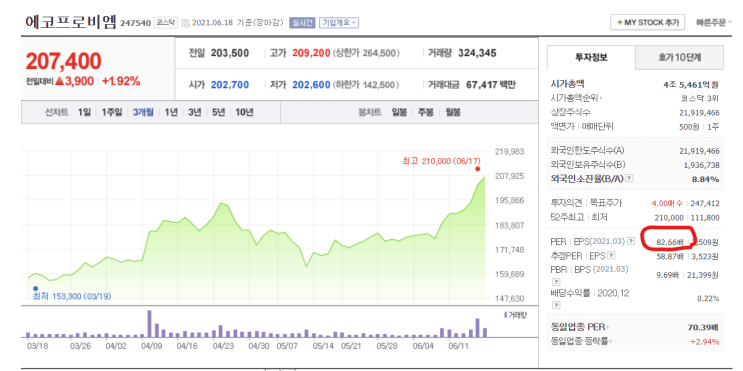This screenshot has height=371, width=743.
Task: Click the help icon beside PER EPS(2021.03)
Action: [x=631, y=241]
